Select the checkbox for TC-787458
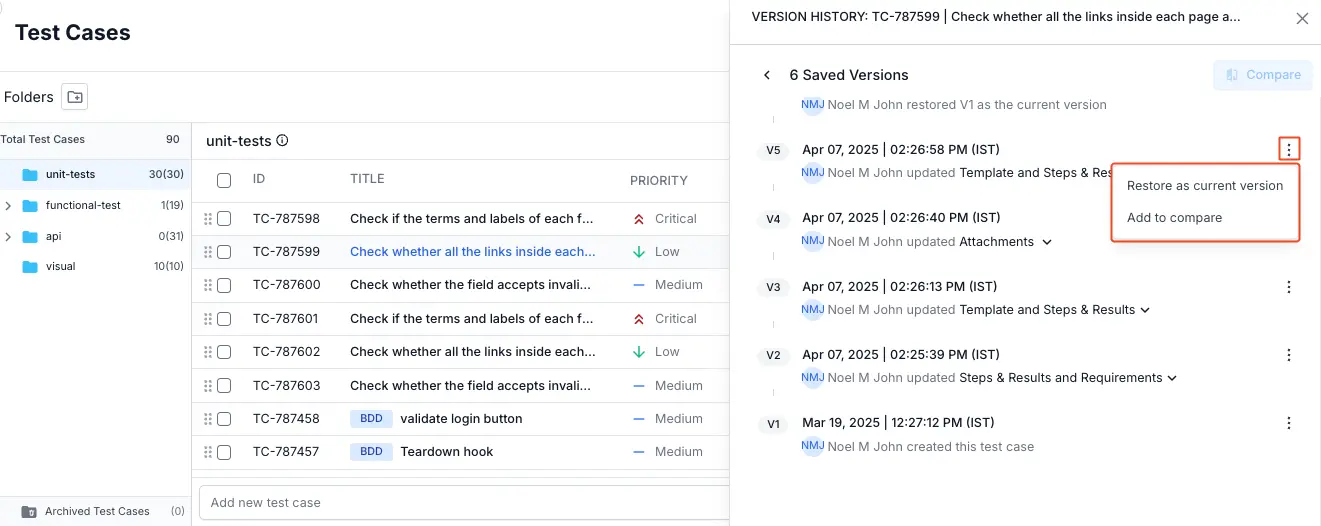The width and height of the screenshot is (1321, 526). 224,419
